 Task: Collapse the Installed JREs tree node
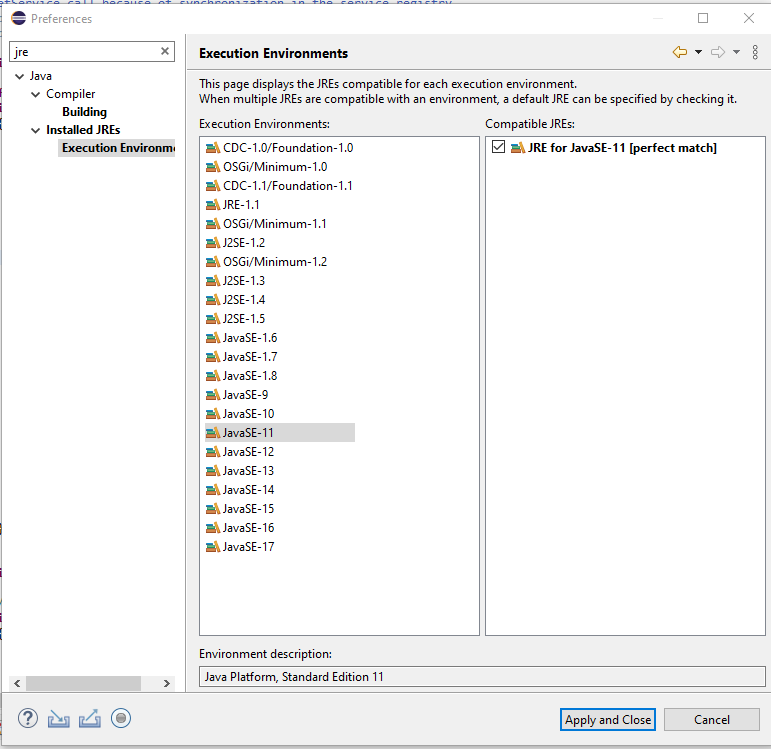click(35, 130)
